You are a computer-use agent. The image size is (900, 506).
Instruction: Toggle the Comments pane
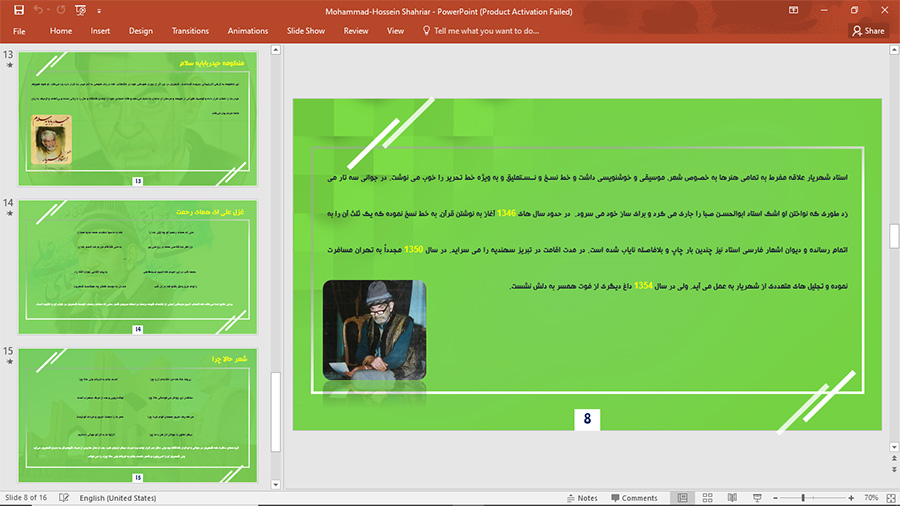click(633, 497)
